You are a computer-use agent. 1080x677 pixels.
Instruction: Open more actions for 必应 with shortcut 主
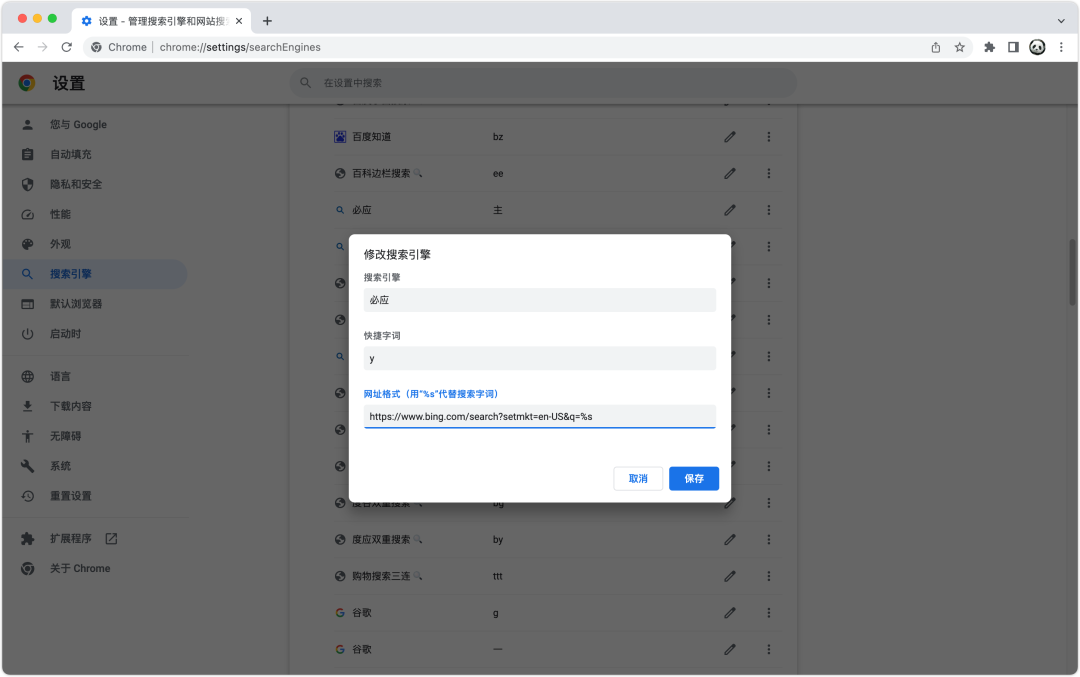point(769,210)
